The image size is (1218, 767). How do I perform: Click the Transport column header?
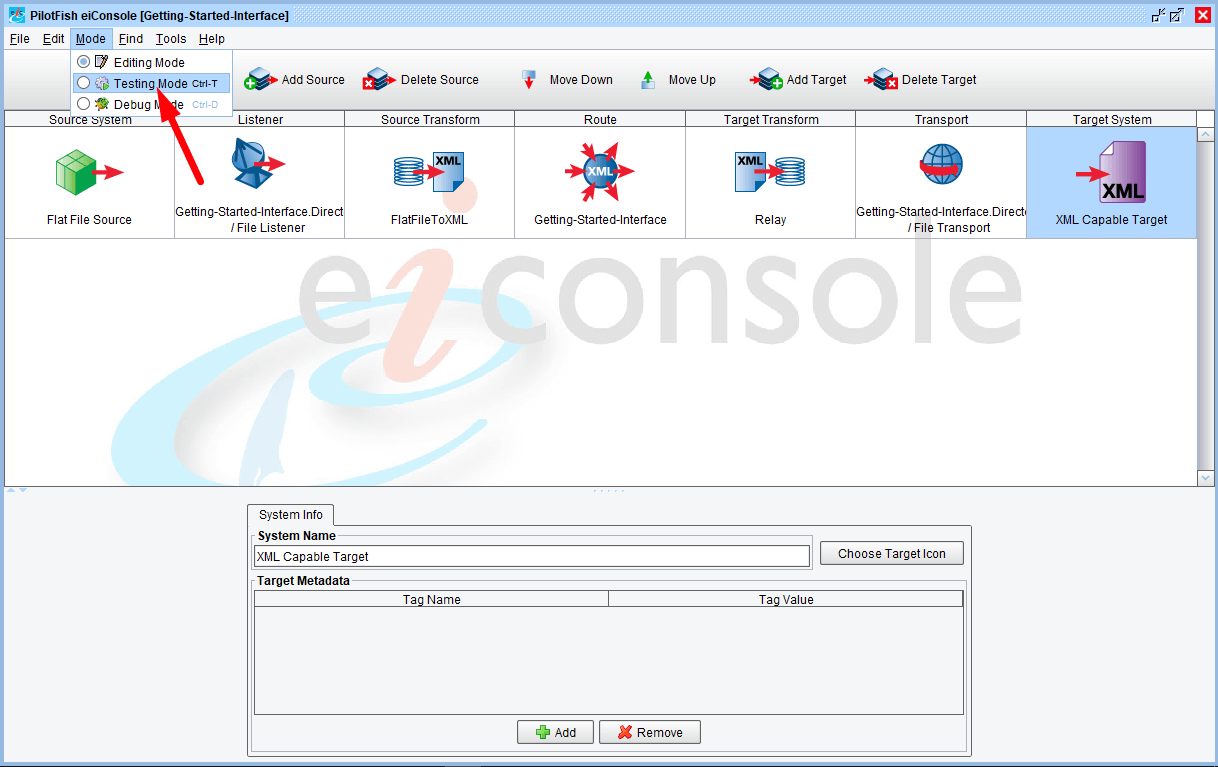[941, 119]
